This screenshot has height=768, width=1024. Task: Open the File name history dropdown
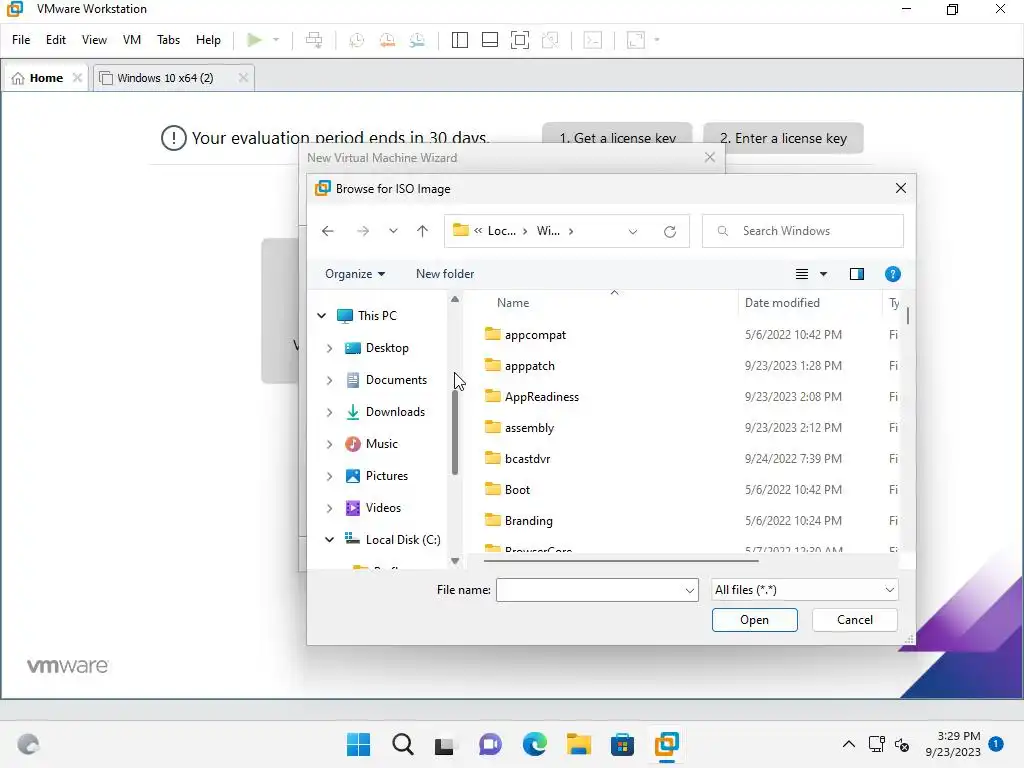click(690, 590)
